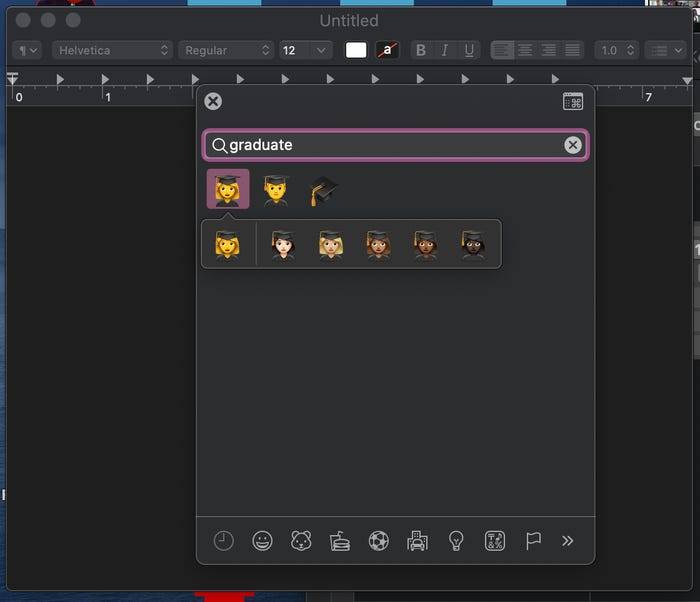Viewport: 700px width, 602px height.
Task: Open the white text color swatch
Action: [x=356, y=50]
